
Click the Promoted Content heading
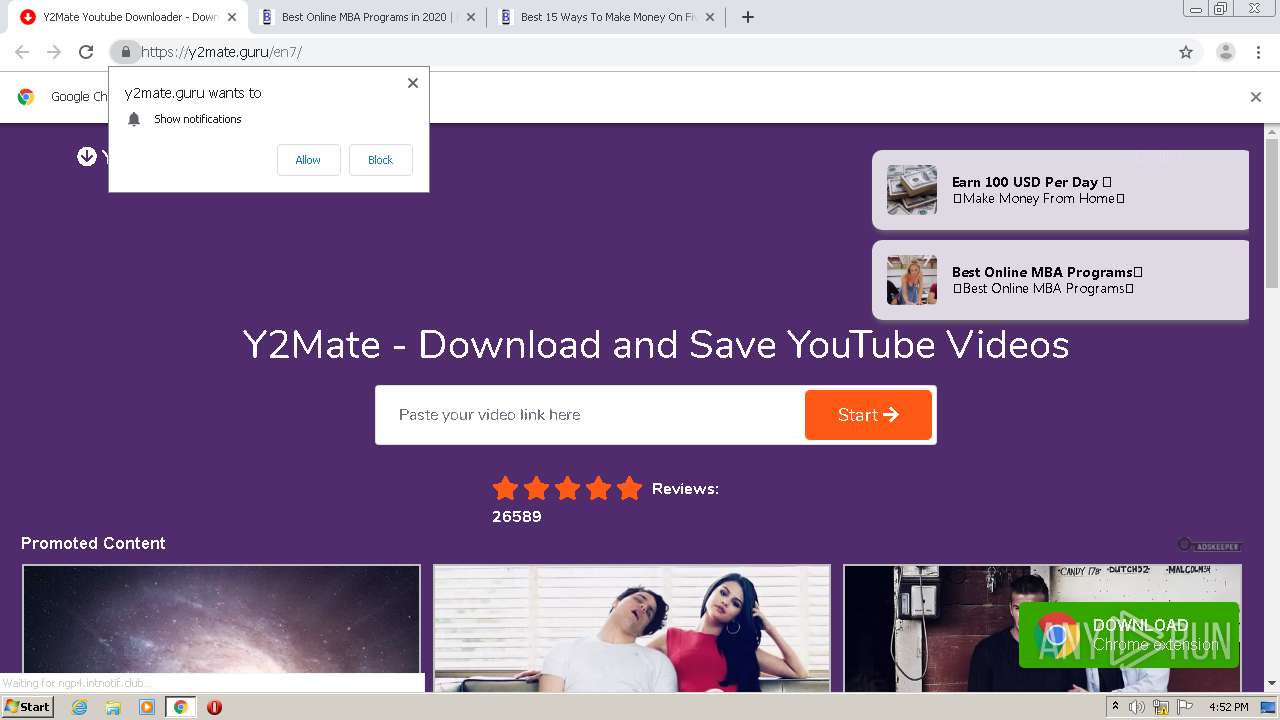[93, 543]
